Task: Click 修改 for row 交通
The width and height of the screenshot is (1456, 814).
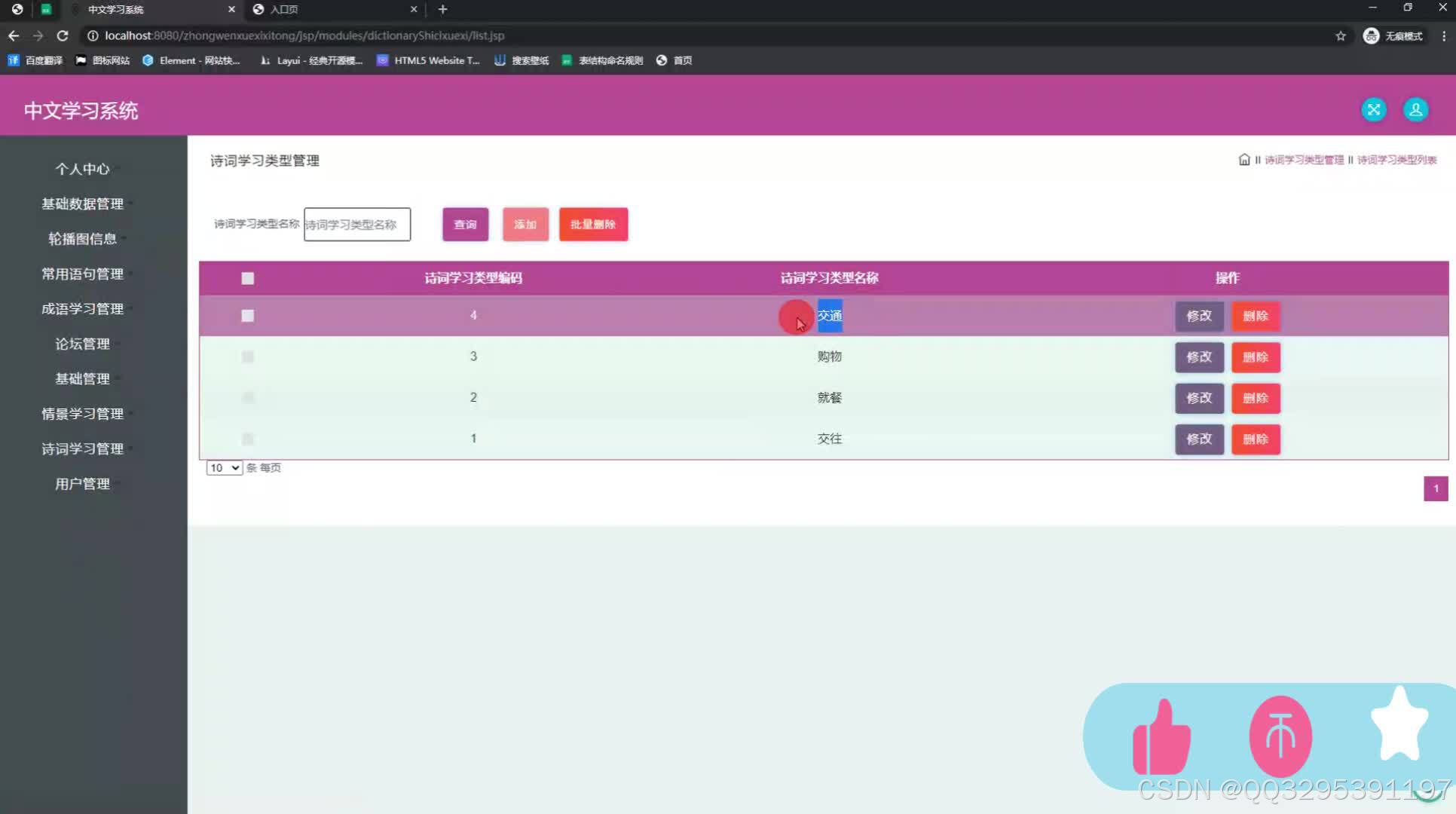Action: [x=1199, y=316]
